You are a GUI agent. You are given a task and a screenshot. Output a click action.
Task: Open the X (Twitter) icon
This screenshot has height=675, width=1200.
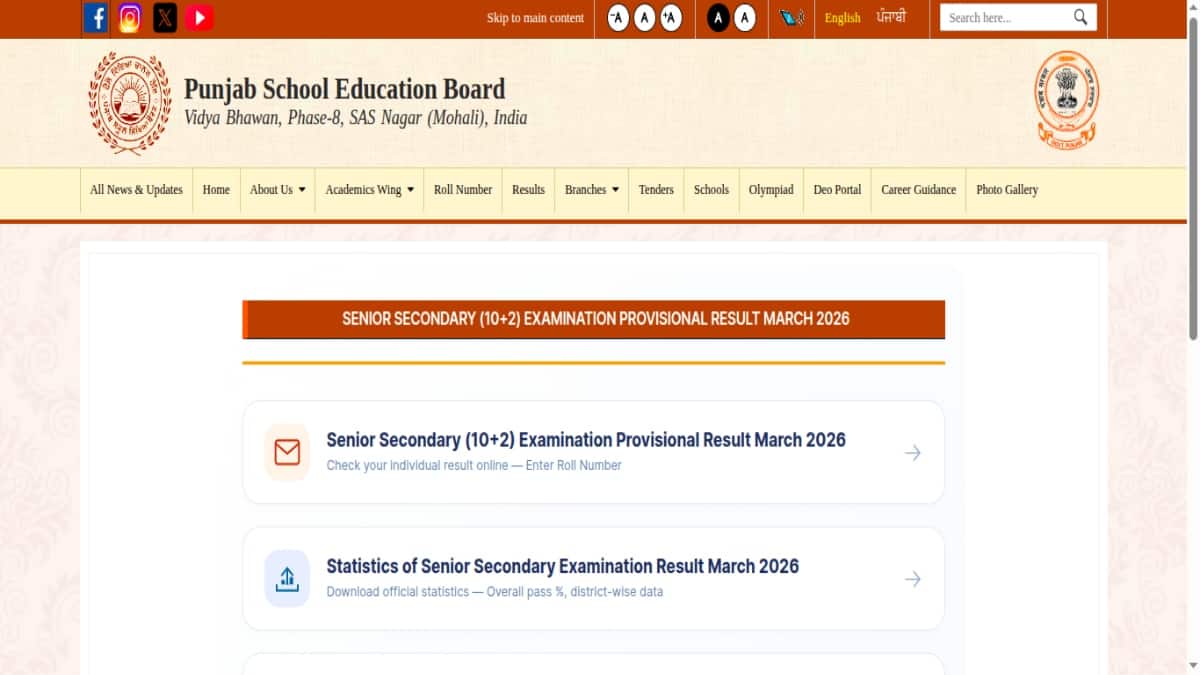(165, 18)
